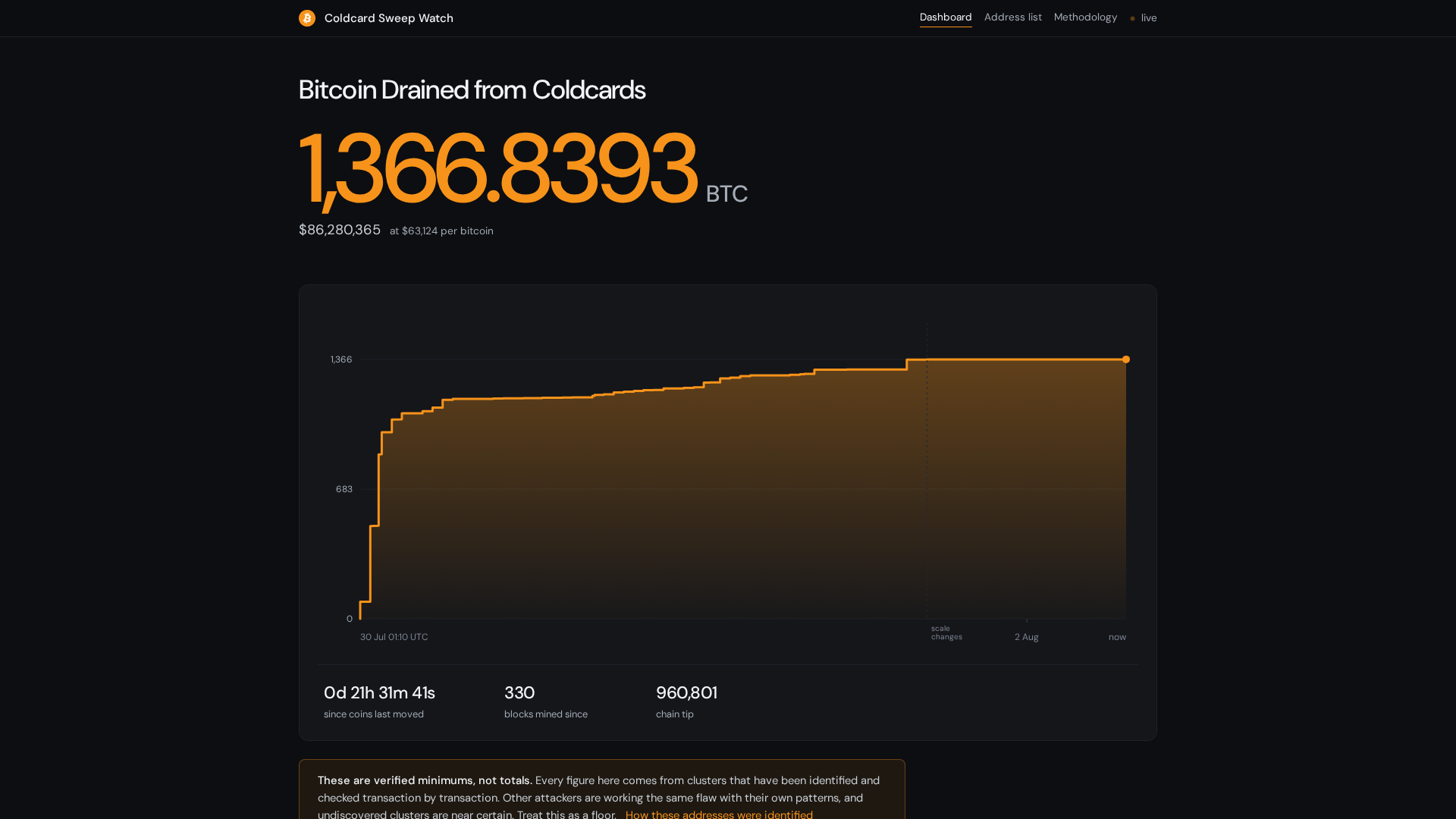1456x819 pixels.
Task: Open the Address list page
Action: coord(1013,17)
